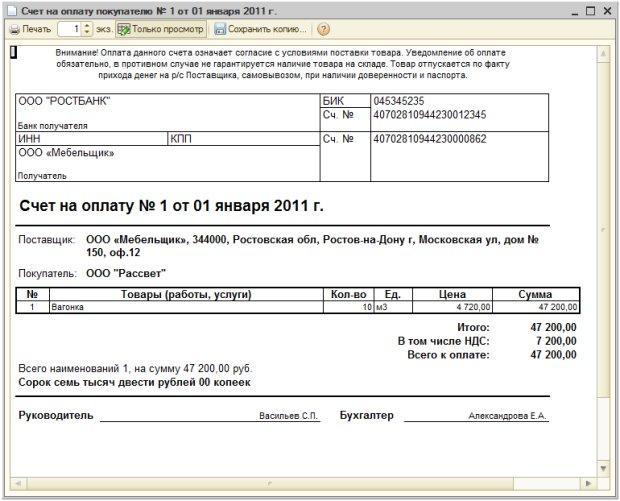Click the Печать printer button
The width and height of the screenshot is (620, 501).
tap(30, 30)
